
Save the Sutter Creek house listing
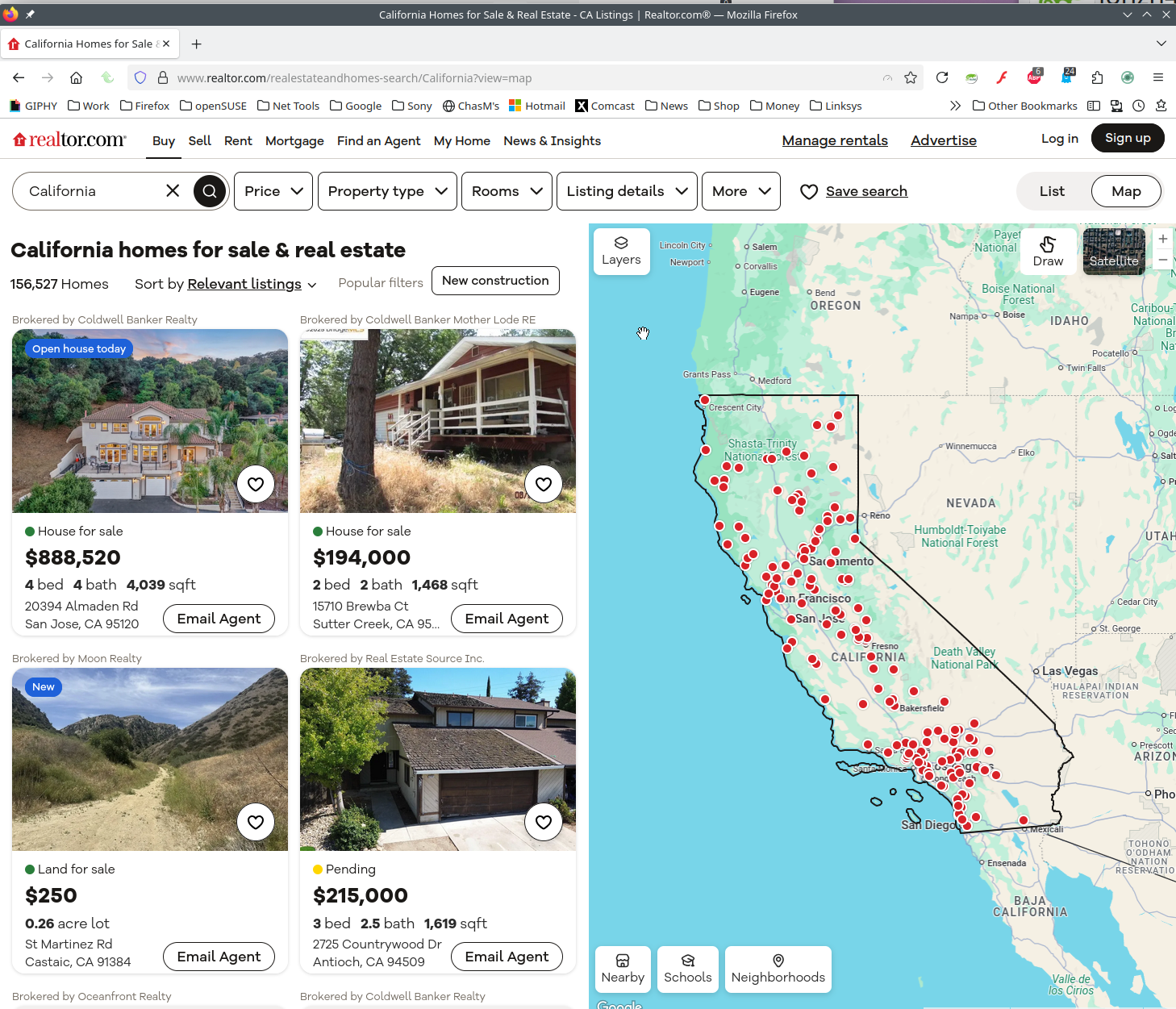point(544,484)
